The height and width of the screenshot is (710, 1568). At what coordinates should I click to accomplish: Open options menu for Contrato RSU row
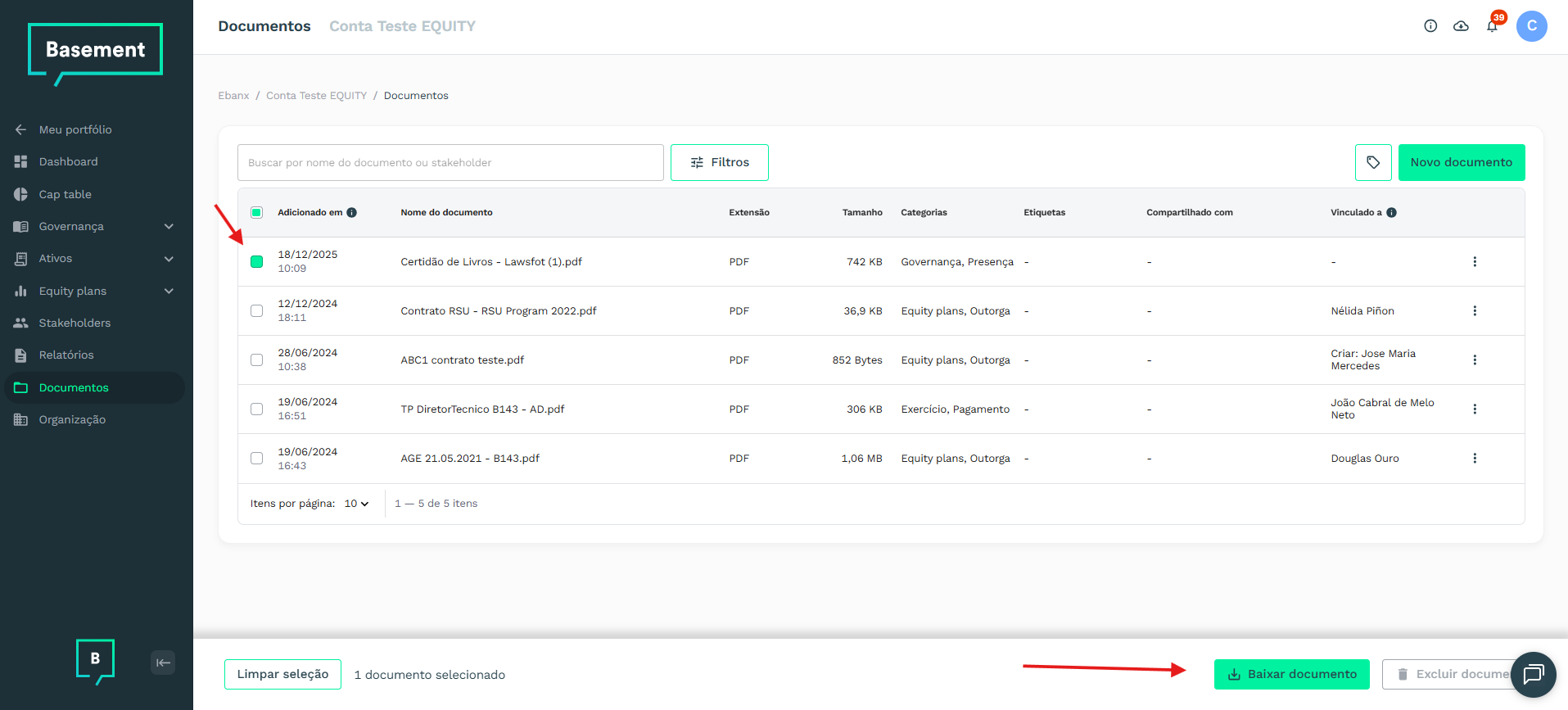point(1475,311)
